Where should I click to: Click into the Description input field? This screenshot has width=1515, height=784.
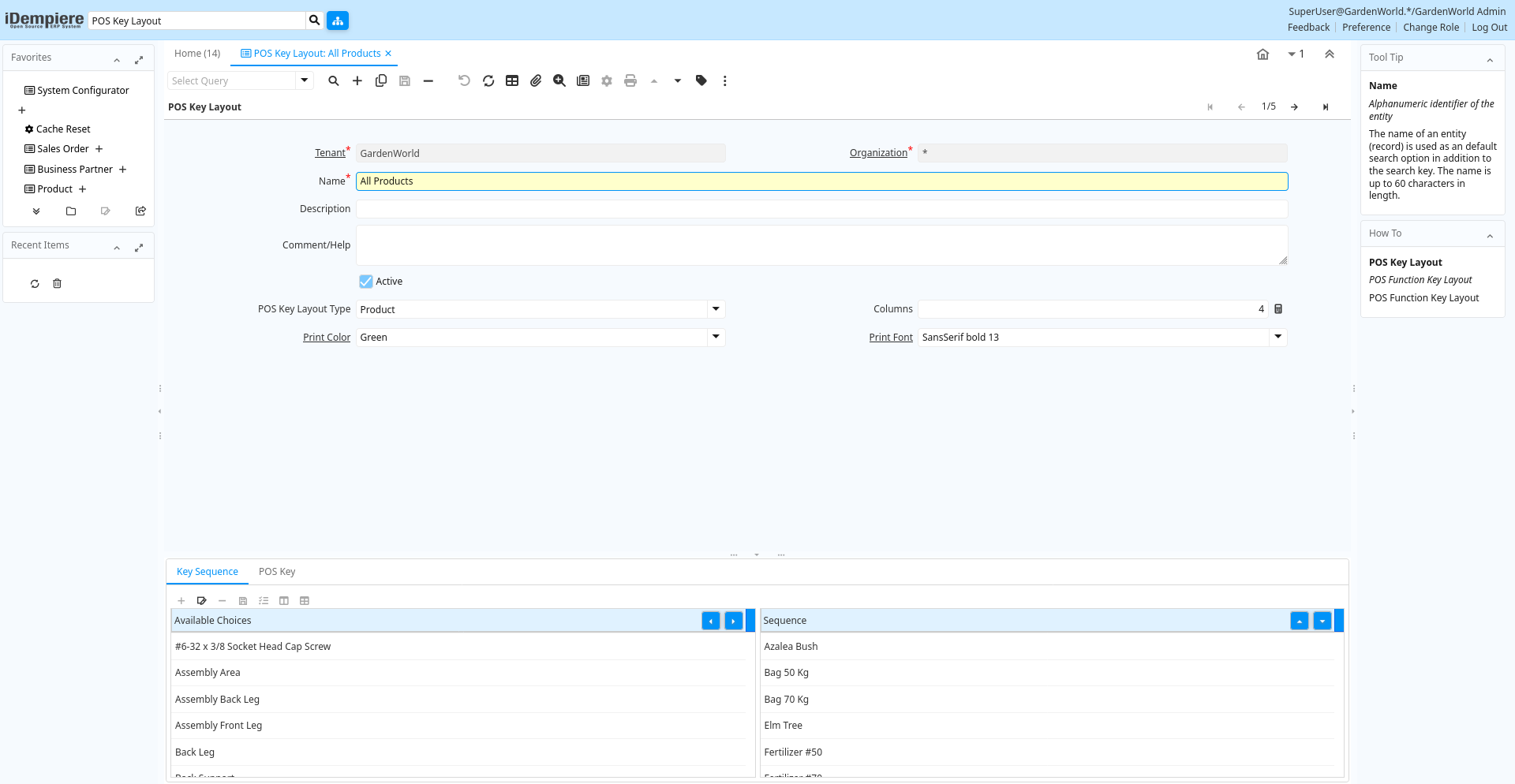[821, 209]
